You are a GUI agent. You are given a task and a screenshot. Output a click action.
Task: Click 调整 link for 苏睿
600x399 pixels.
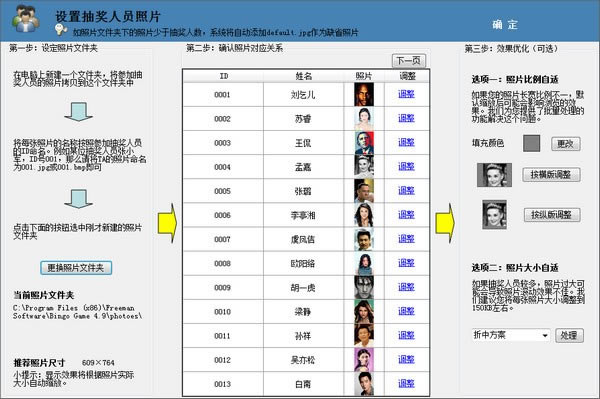click(406, 118)
